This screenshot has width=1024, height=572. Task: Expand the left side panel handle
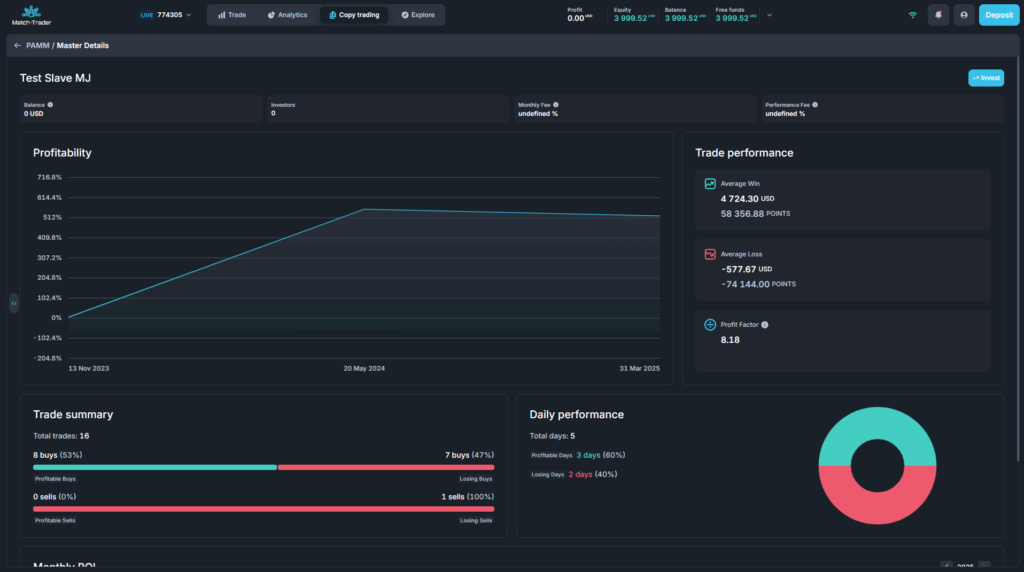(x=14, y=303)
